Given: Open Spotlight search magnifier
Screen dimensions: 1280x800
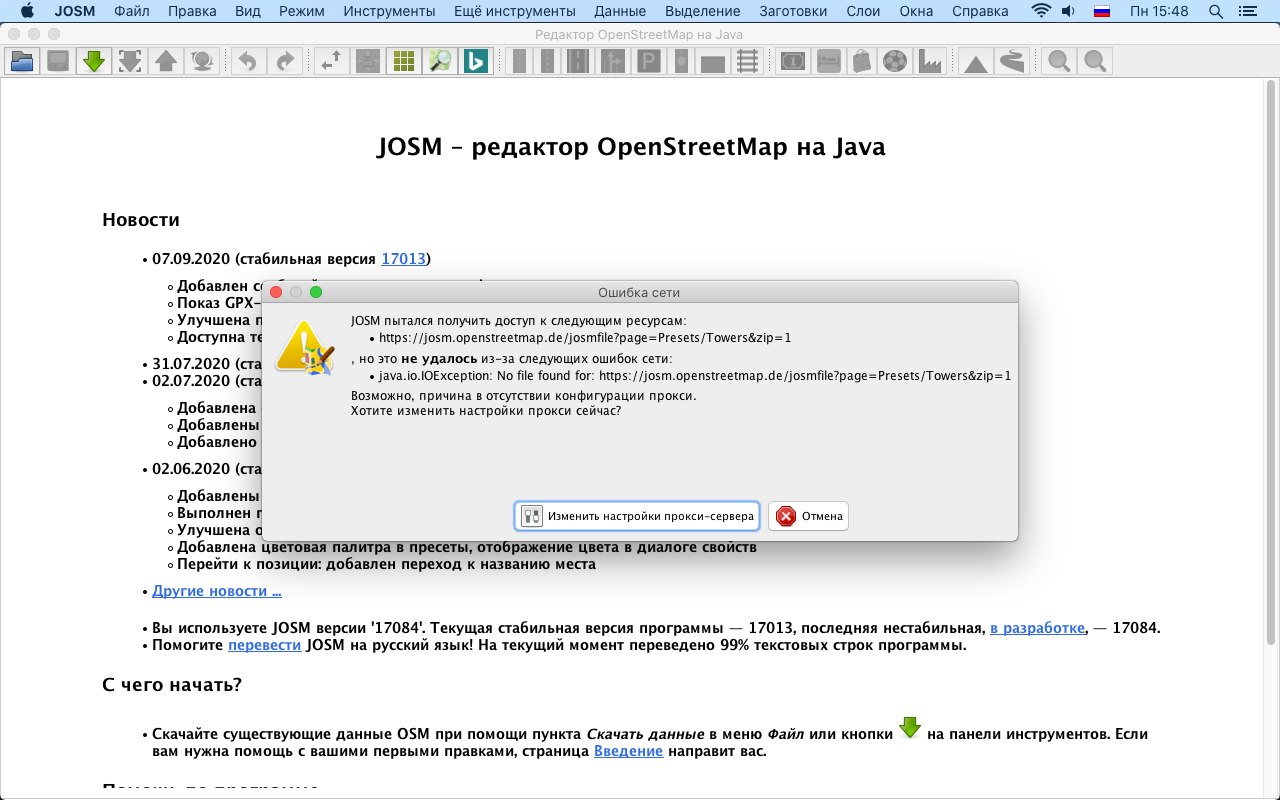Looking at the screenshot, I should coord(1215,11).
